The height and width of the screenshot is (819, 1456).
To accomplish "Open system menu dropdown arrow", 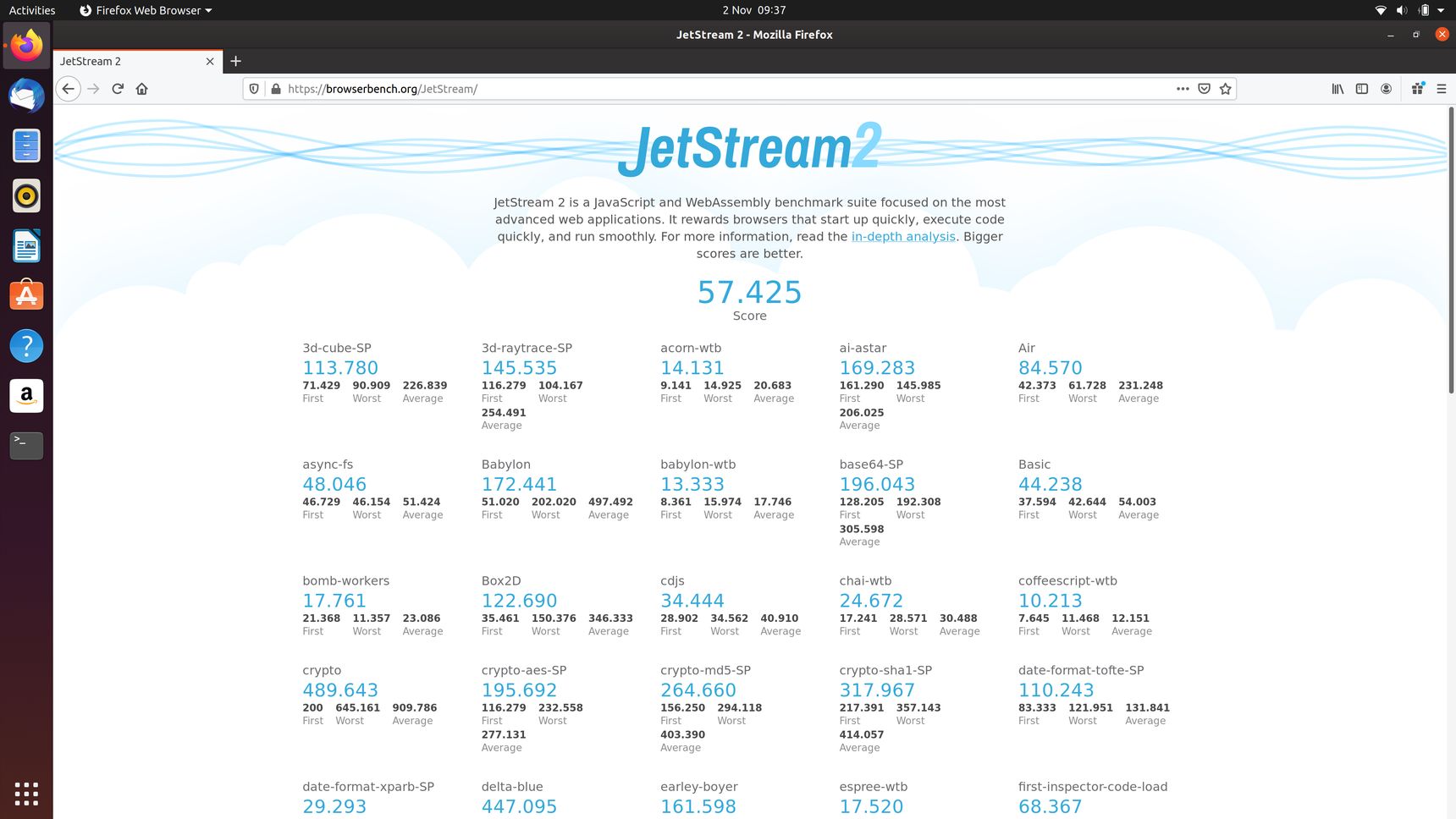I will click(1441, 10).
